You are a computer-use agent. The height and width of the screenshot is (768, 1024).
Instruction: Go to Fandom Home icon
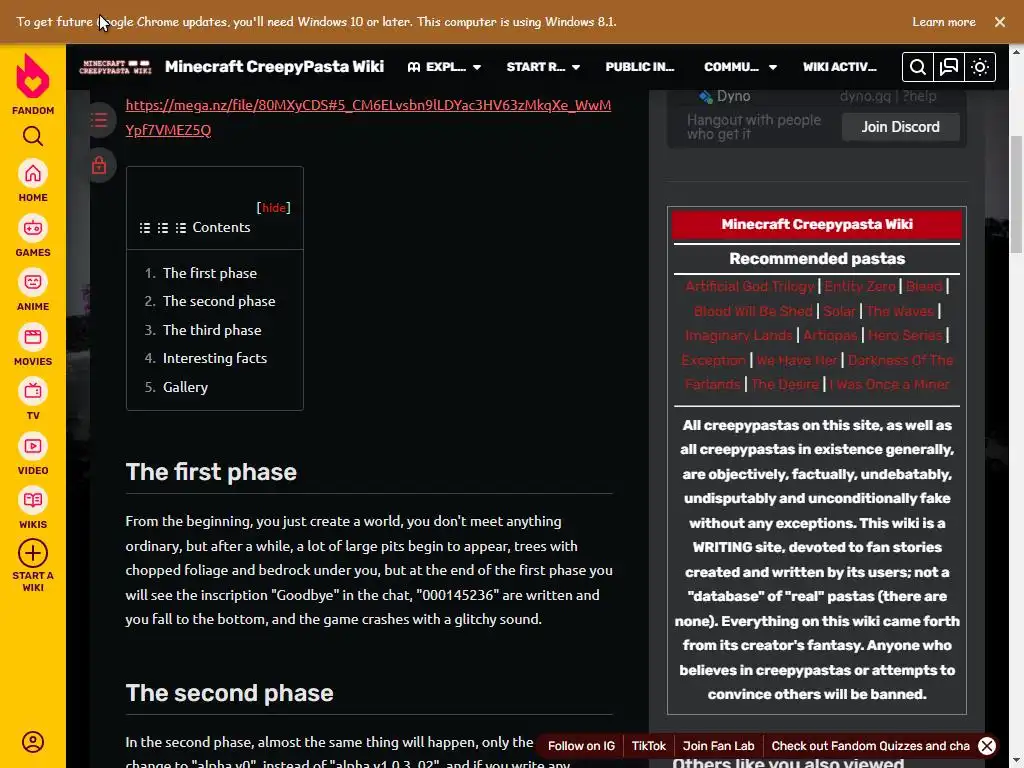point(33,174)
